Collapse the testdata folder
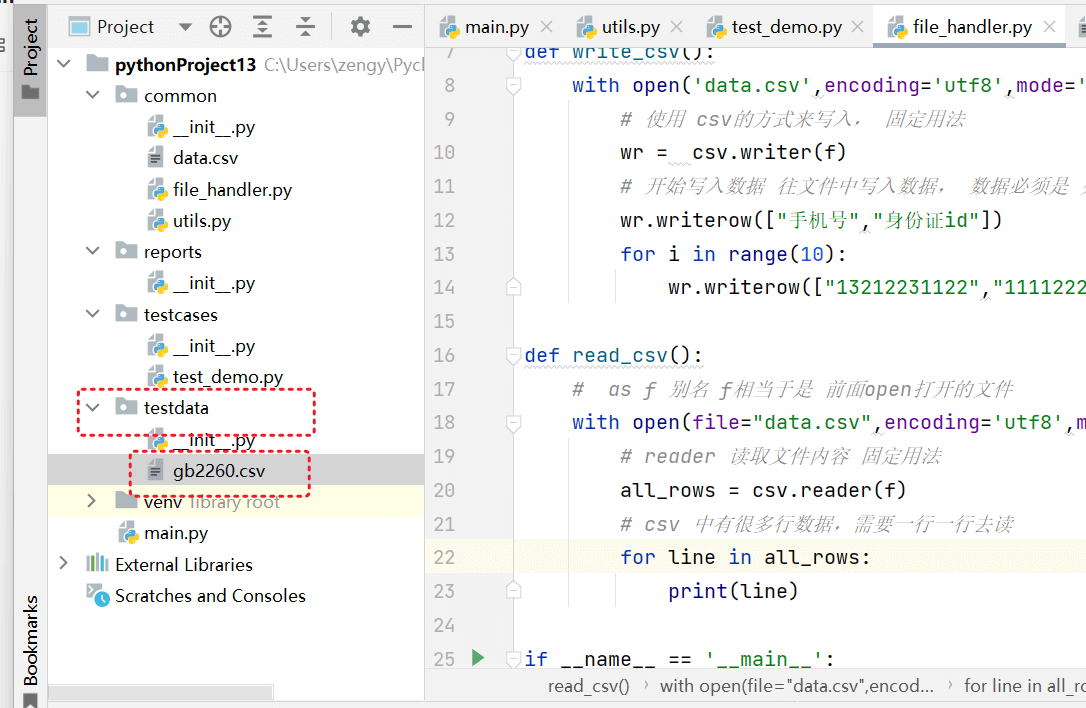The height and width of the screenshot is (708, 1086). pyautogui.click(x=93, y=407)
